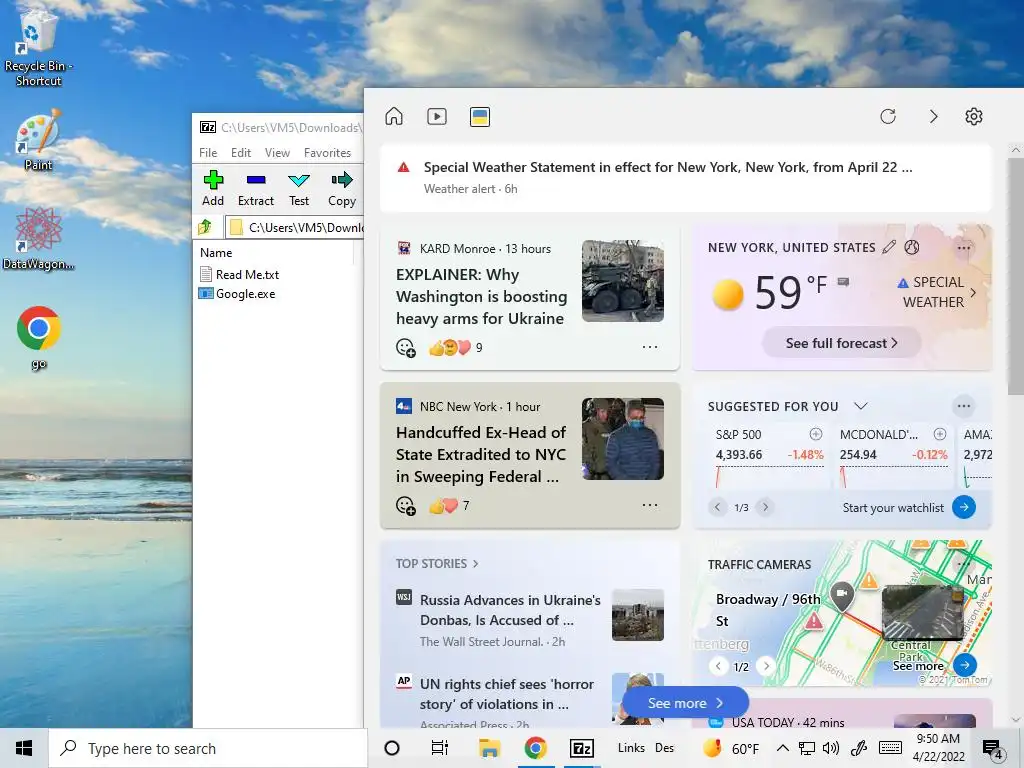Select Read Me.txt file
Viewport: 1024px width, 768px height.
pos(239,275)
